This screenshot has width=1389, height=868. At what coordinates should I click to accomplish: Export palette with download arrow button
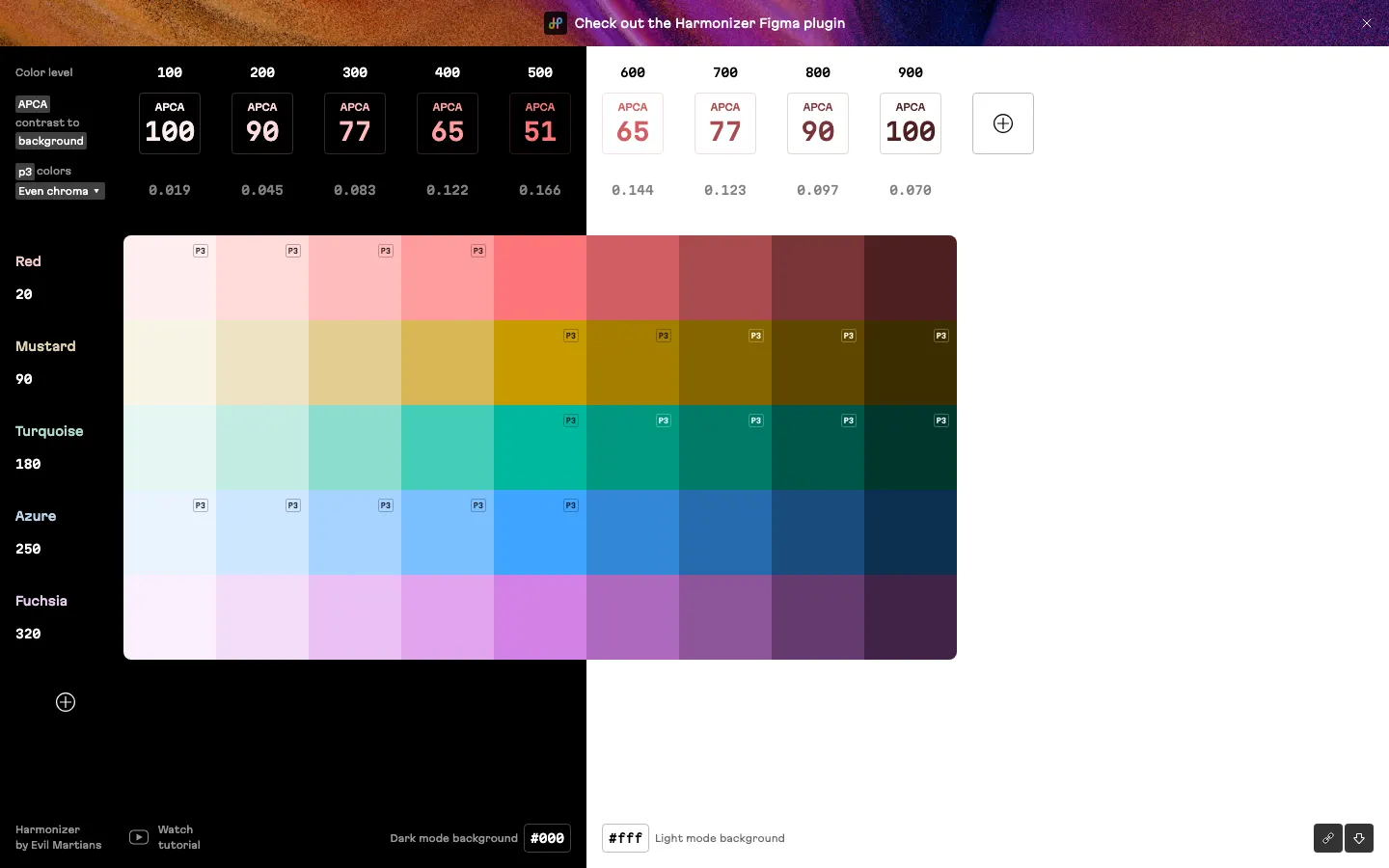tap(1358, 838)
